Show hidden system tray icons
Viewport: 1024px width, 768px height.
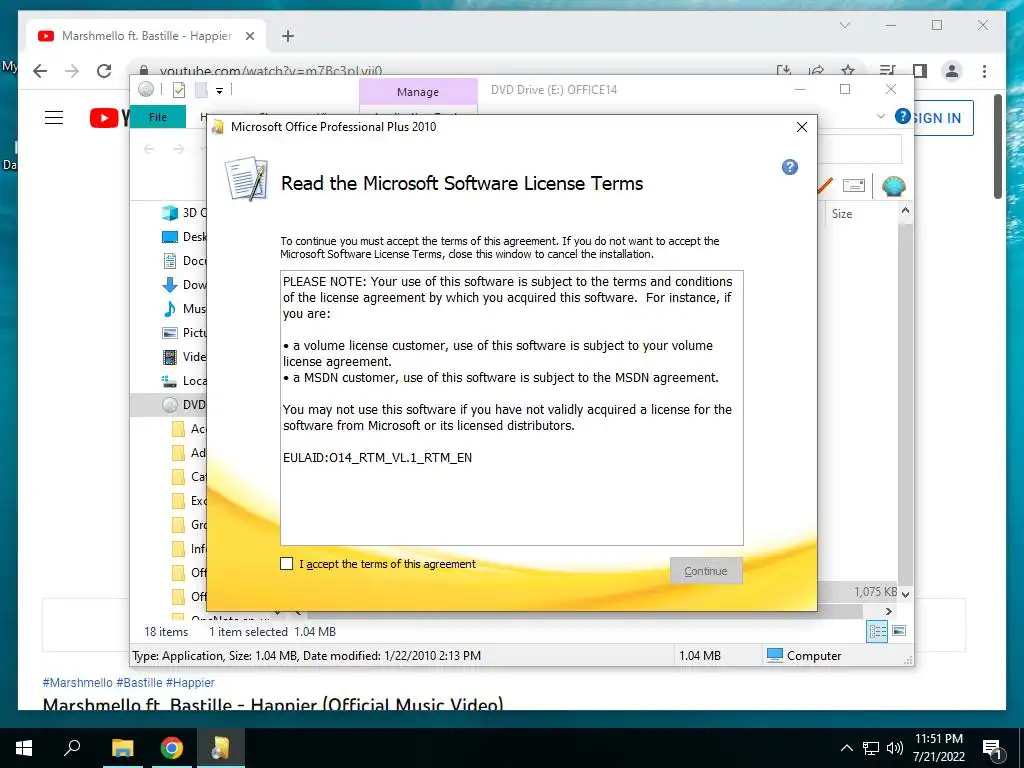pos(846,748)
